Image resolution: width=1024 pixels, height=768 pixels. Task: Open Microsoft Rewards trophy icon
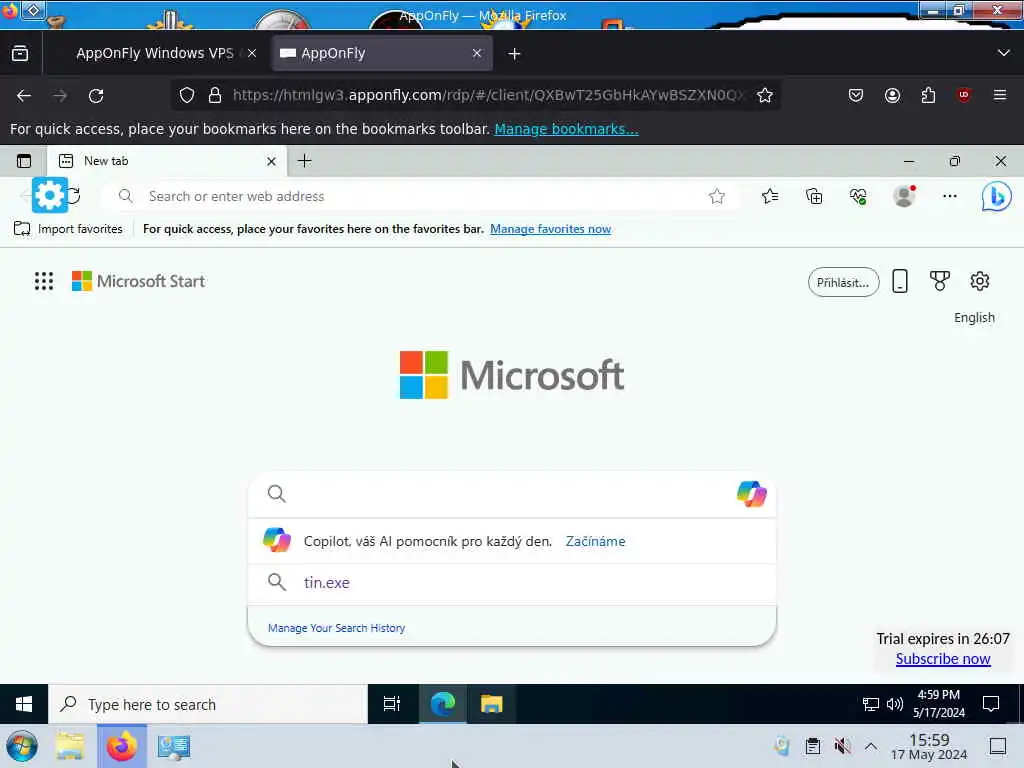point(939,281)
